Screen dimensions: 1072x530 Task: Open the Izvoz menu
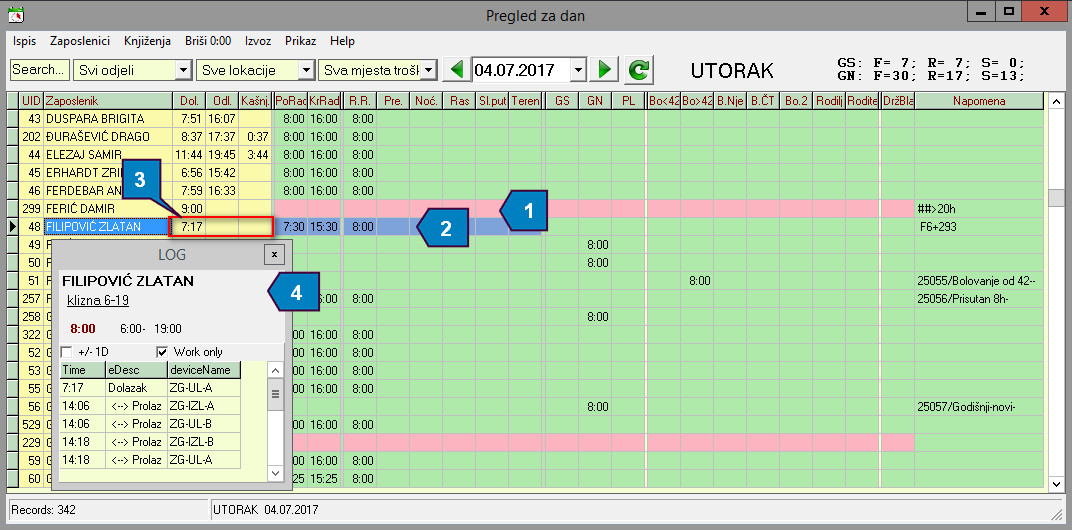258,41
